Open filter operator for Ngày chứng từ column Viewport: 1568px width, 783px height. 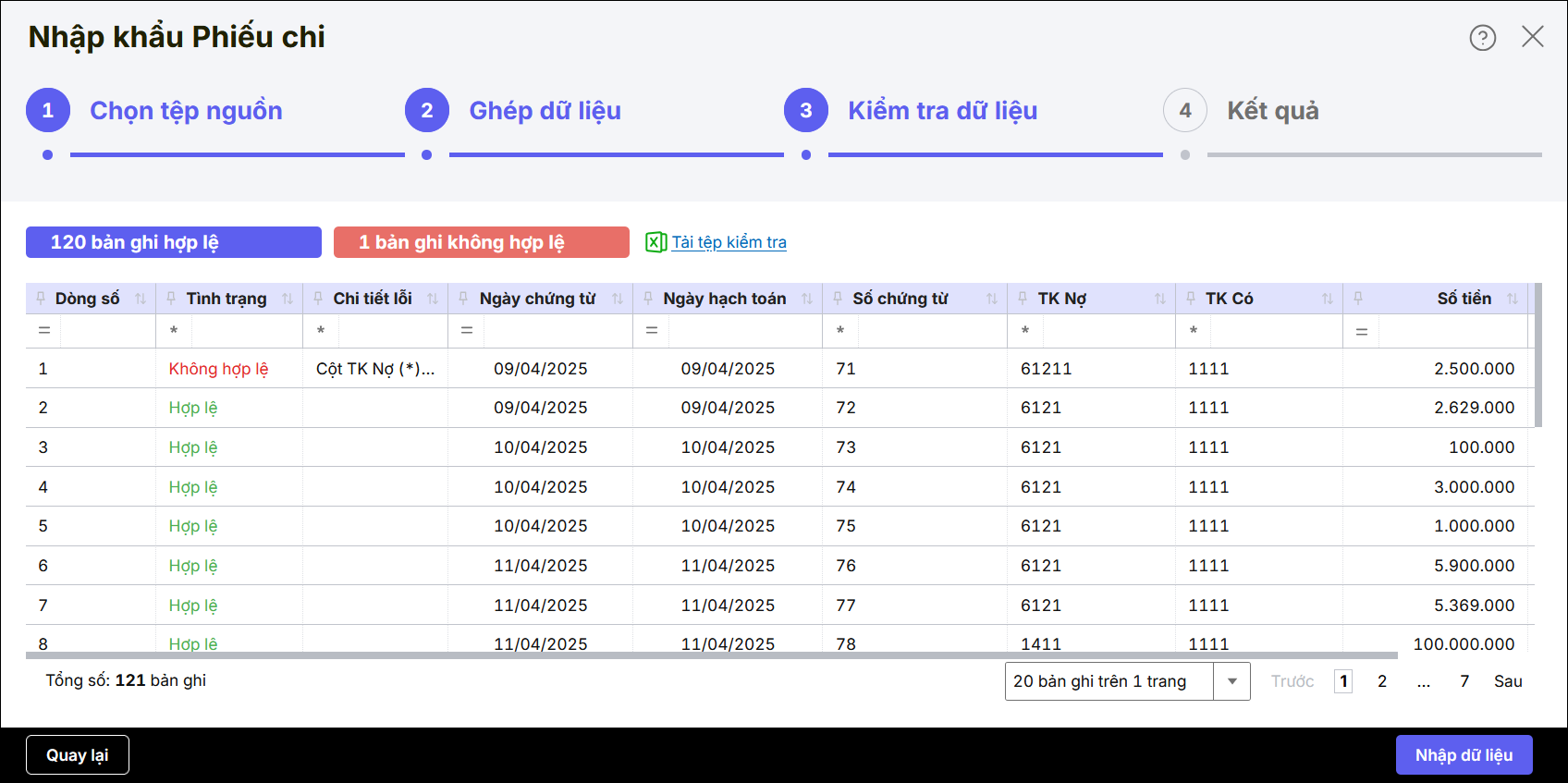pyautogui.click(x=467, y=331)
